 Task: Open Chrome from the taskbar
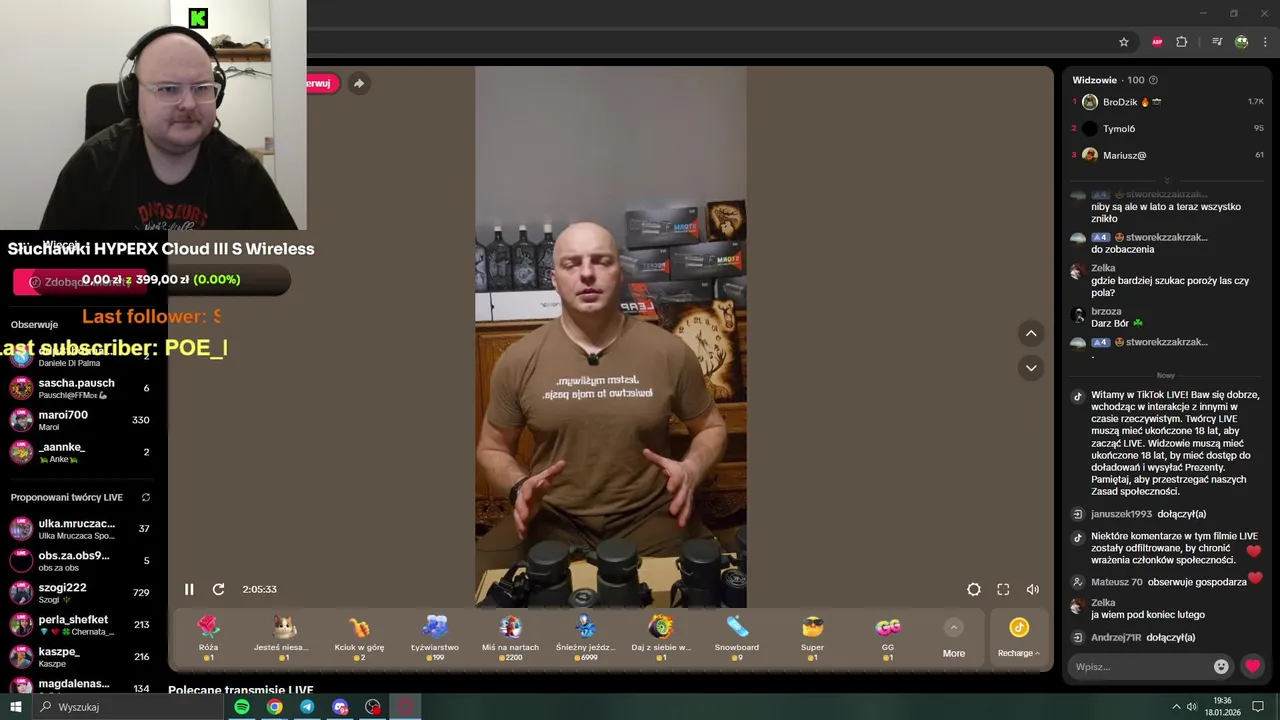(274, 707)
